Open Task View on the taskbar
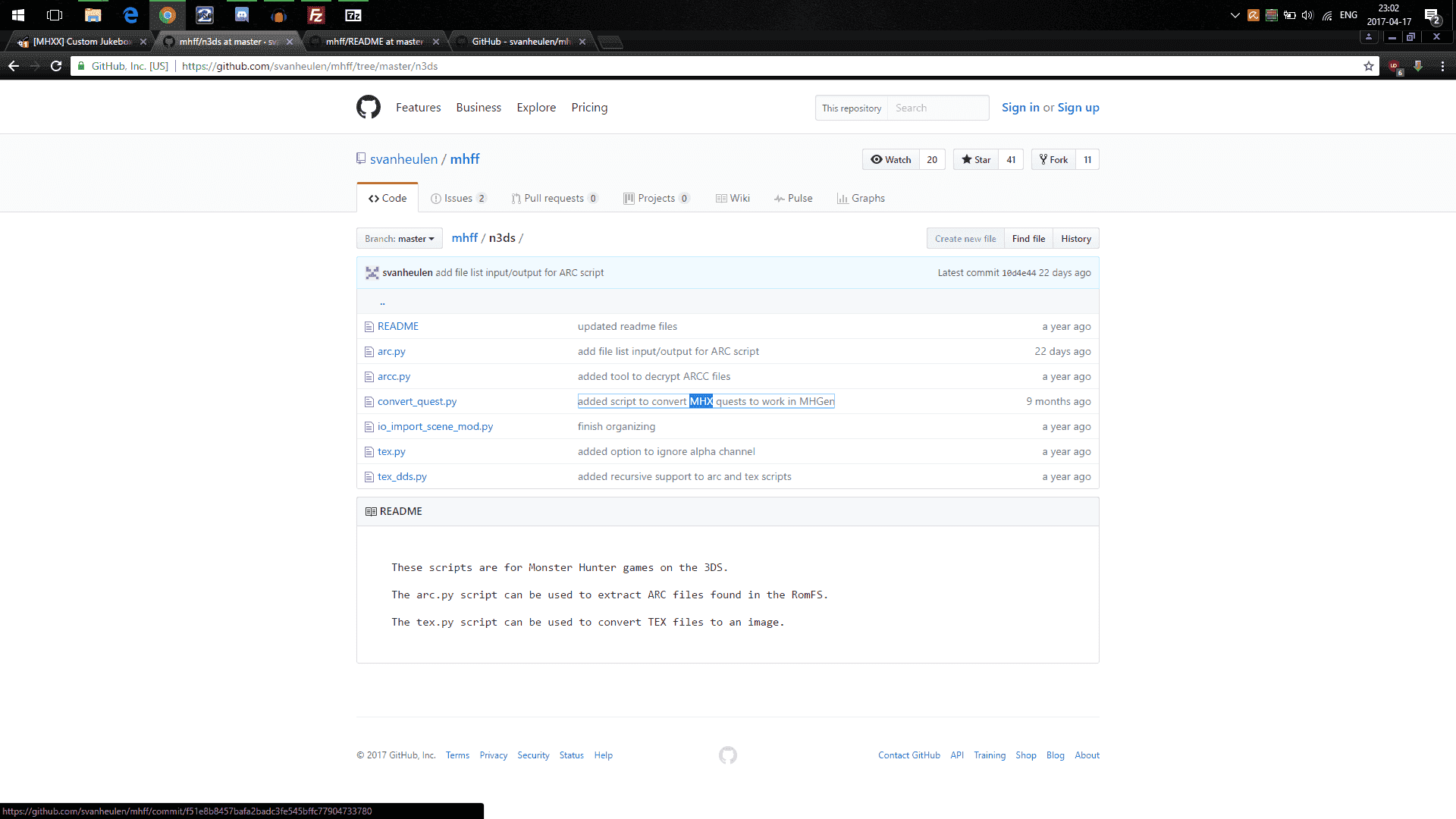This screenshot has width=1456, height=819. 55,15
